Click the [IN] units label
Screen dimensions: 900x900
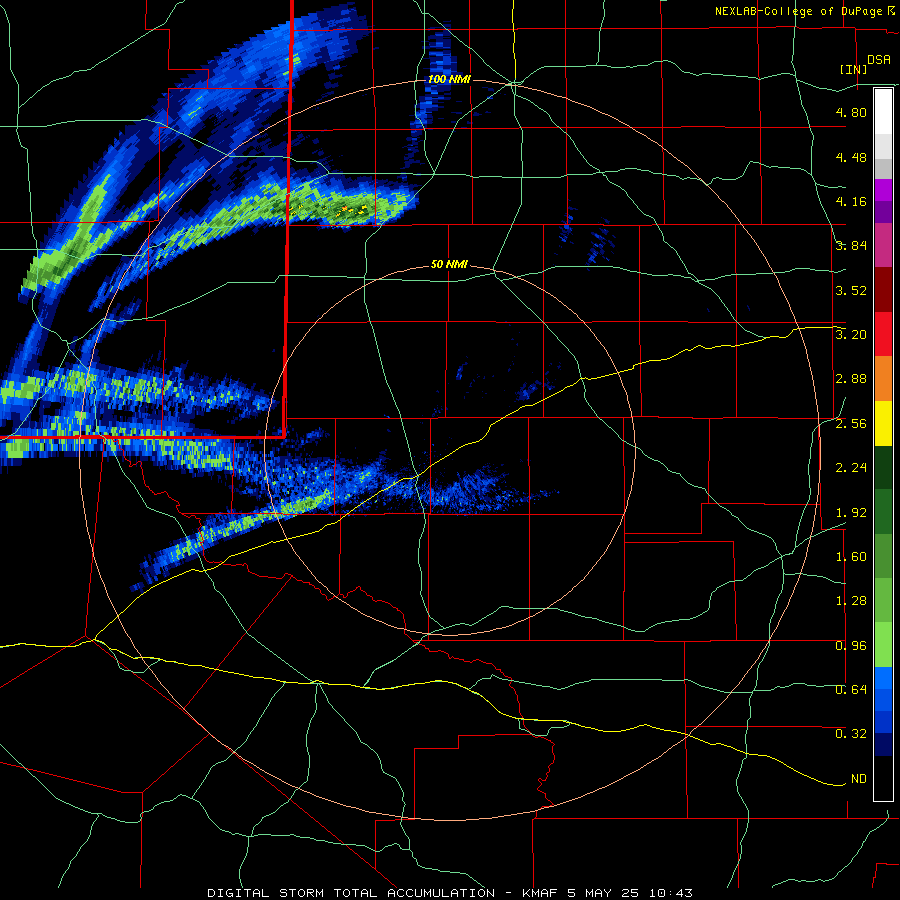click(x=854, y=69)
